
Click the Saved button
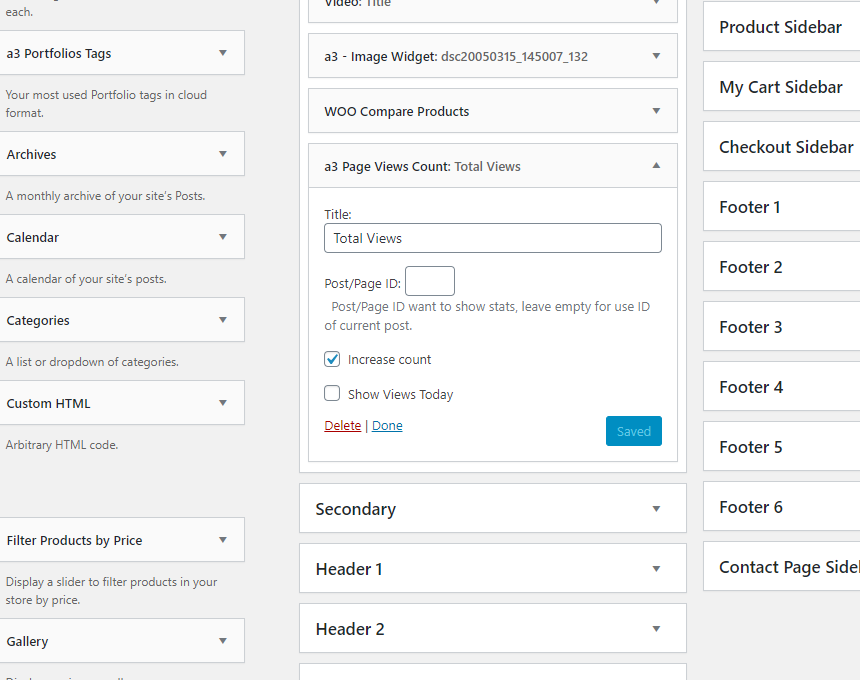633,431
